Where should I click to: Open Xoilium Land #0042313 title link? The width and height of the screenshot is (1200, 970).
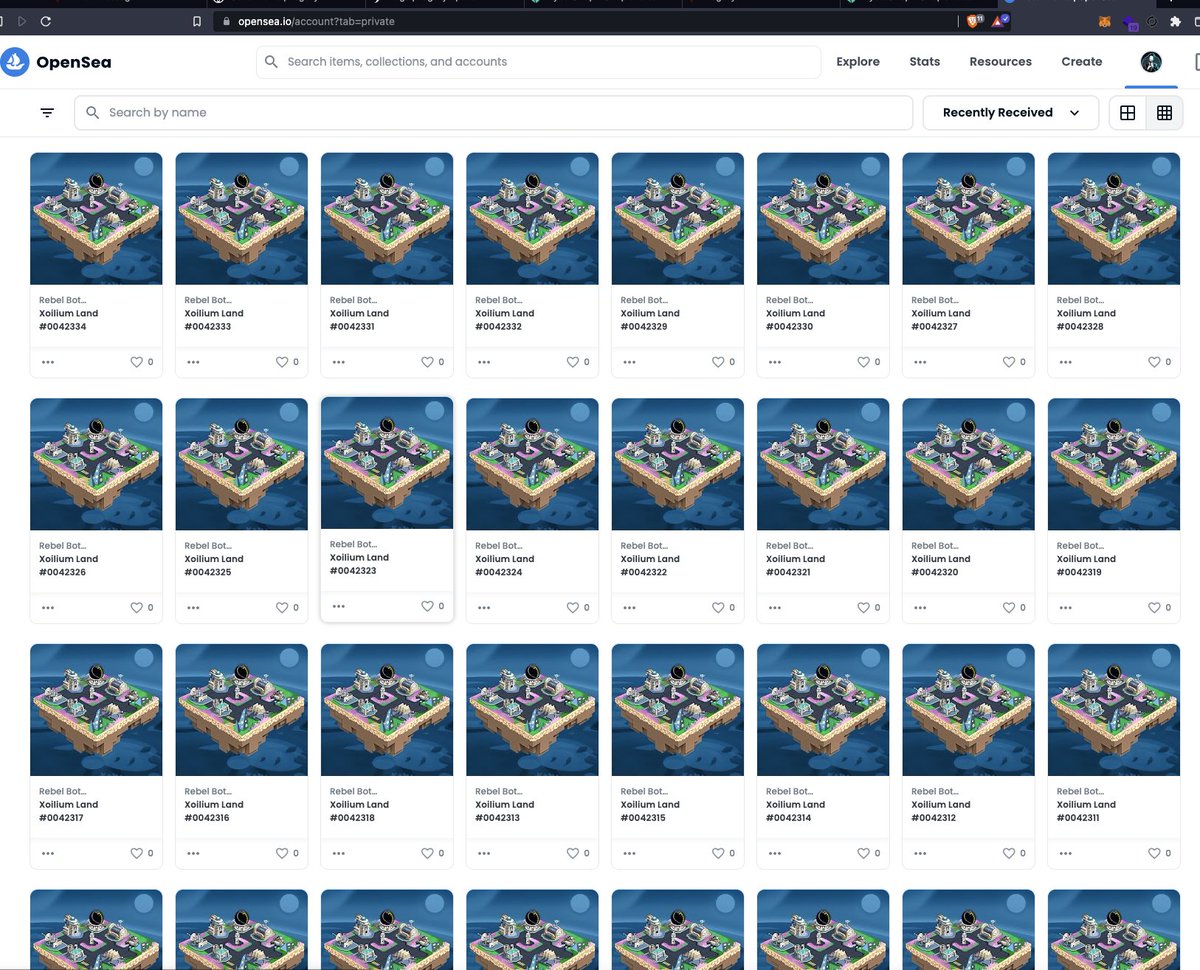(504, 811)
